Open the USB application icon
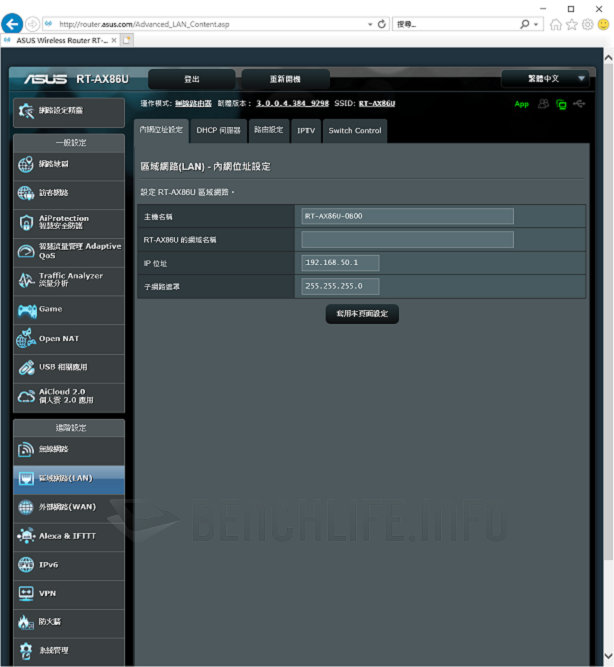This screenshot has width=614, height=667. [x=26, y=368]
